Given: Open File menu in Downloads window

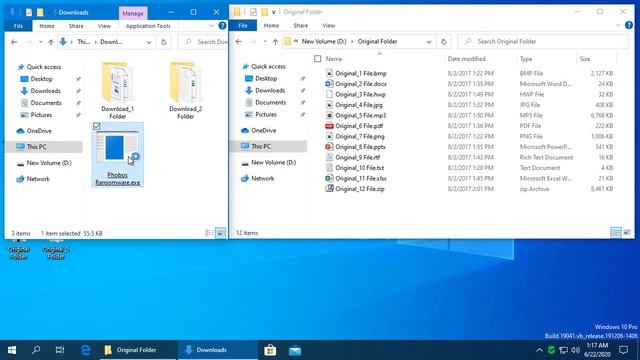Looking at the screenshot, I should point(18,26).
